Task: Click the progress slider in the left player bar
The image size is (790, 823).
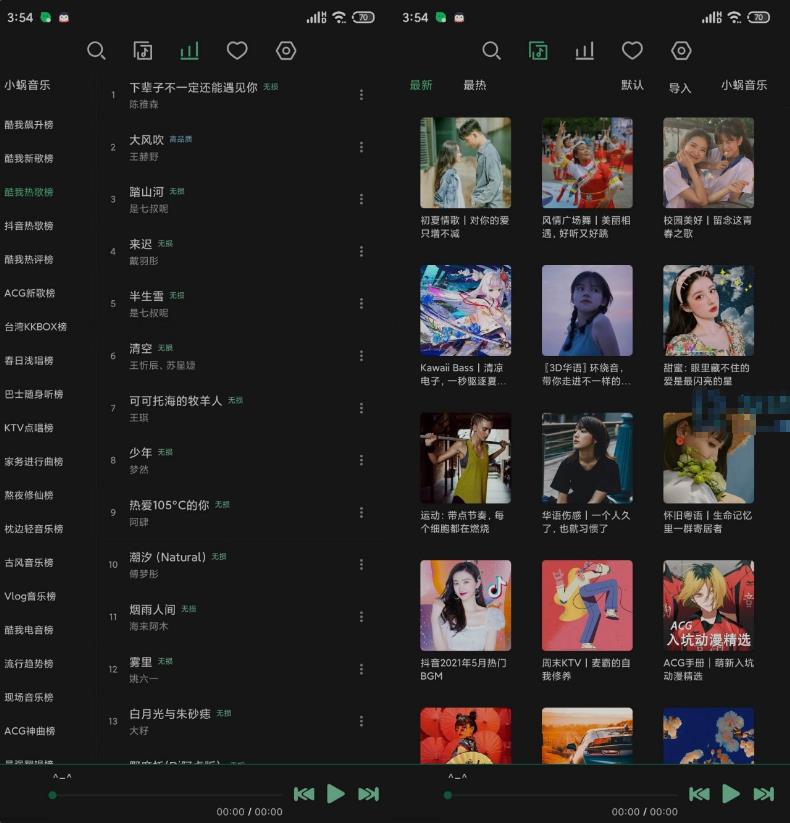Action: coord(160,795)
